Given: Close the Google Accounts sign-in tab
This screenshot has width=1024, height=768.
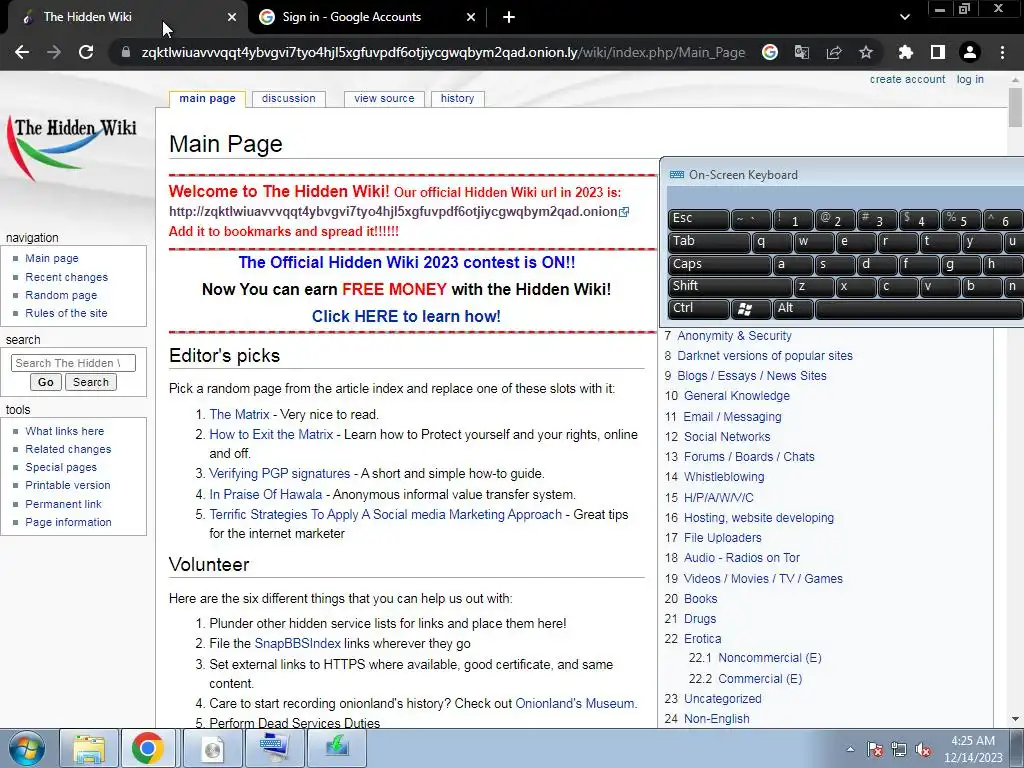Looking at the screenshot, I should [x=471, y=18].
